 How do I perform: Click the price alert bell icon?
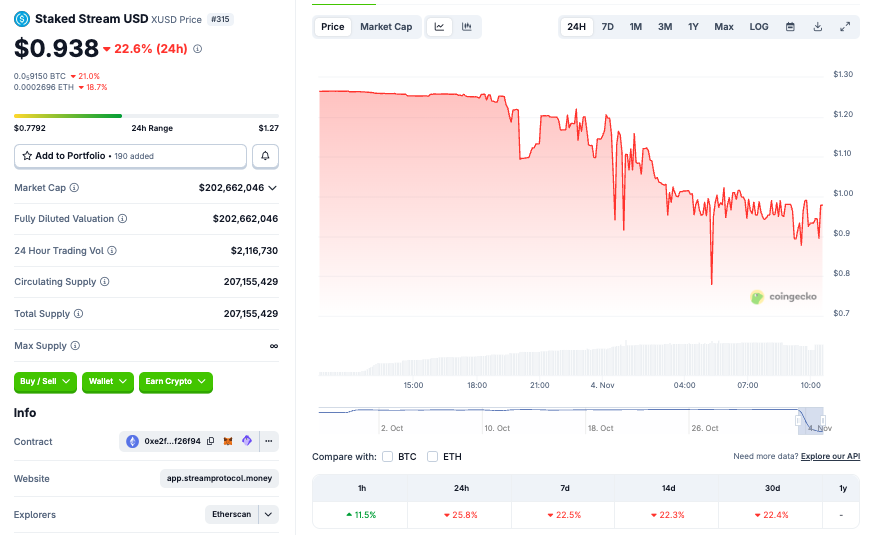click(x=265, y=156)
